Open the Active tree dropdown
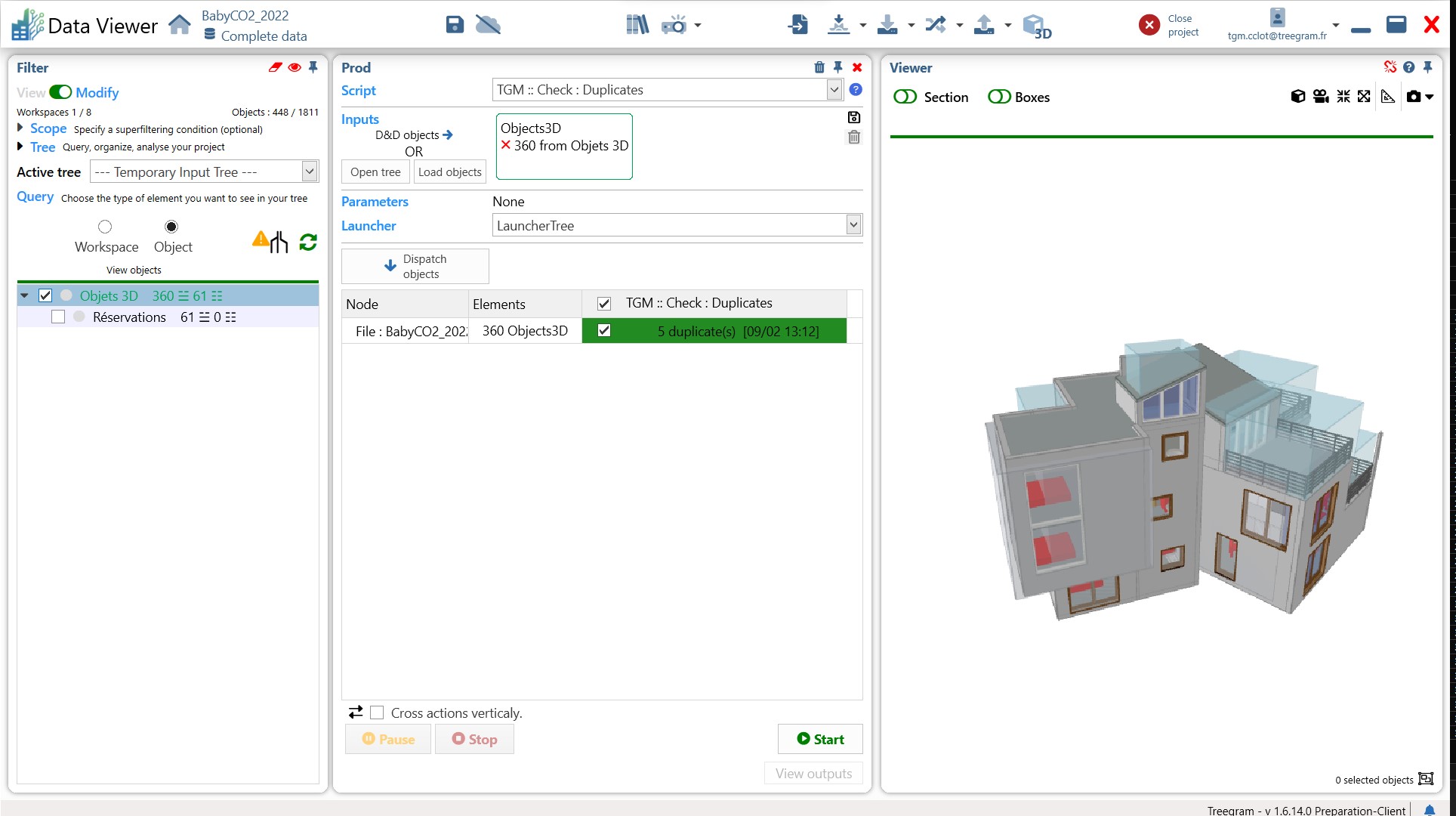 point(309,172)
